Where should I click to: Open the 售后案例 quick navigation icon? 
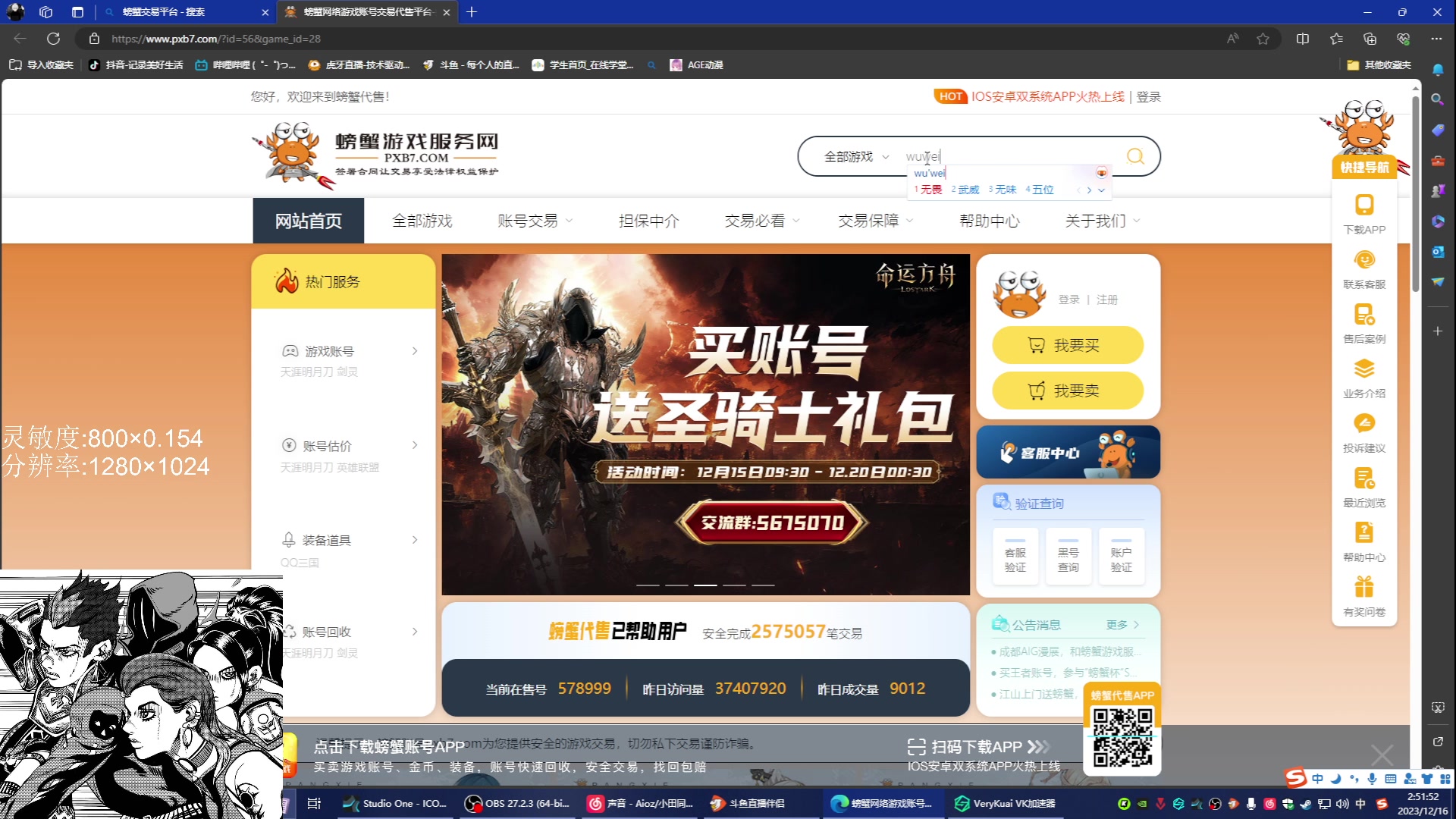(x=1364, y=324)
